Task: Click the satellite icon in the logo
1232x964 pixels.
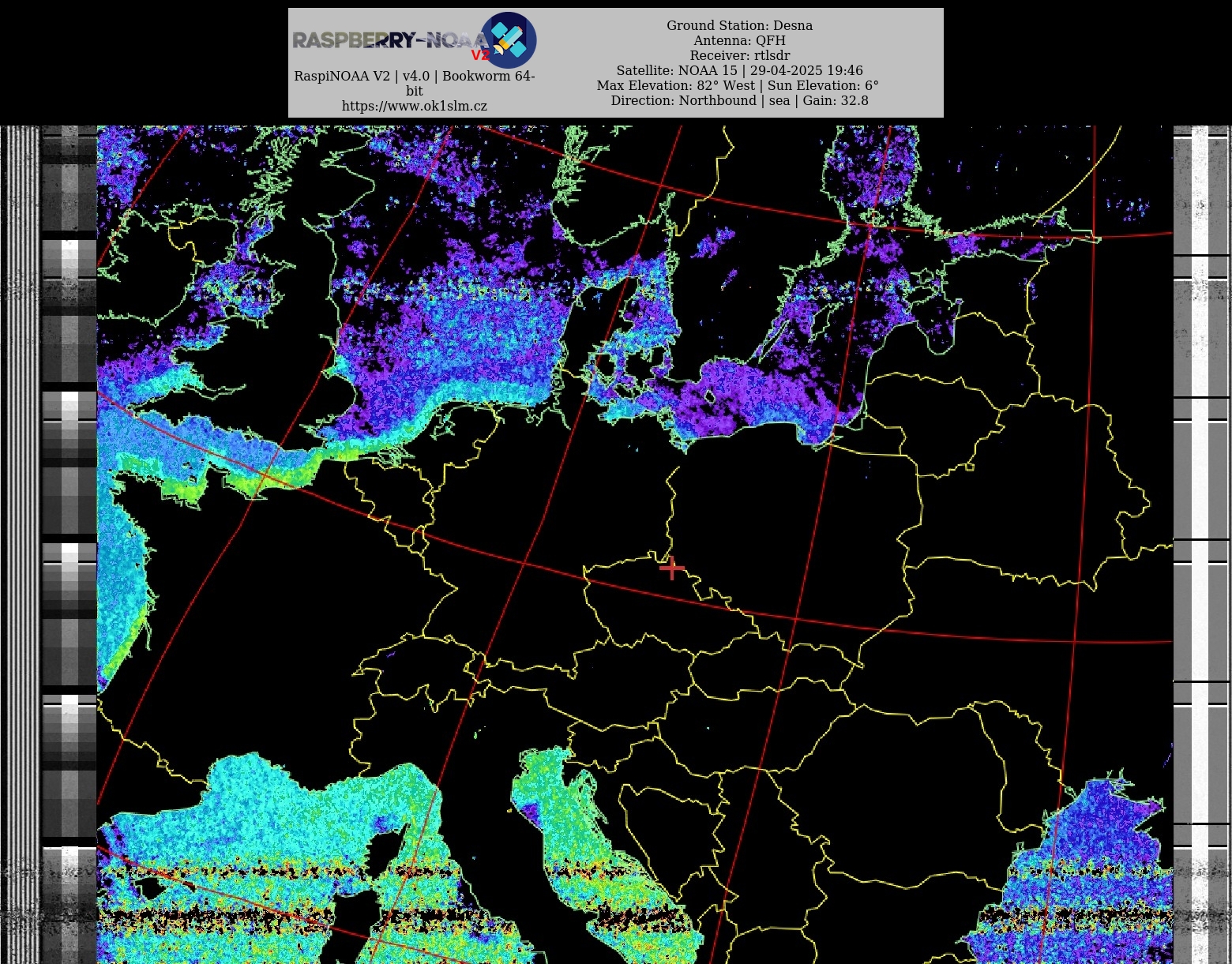Action: point(508,40)
